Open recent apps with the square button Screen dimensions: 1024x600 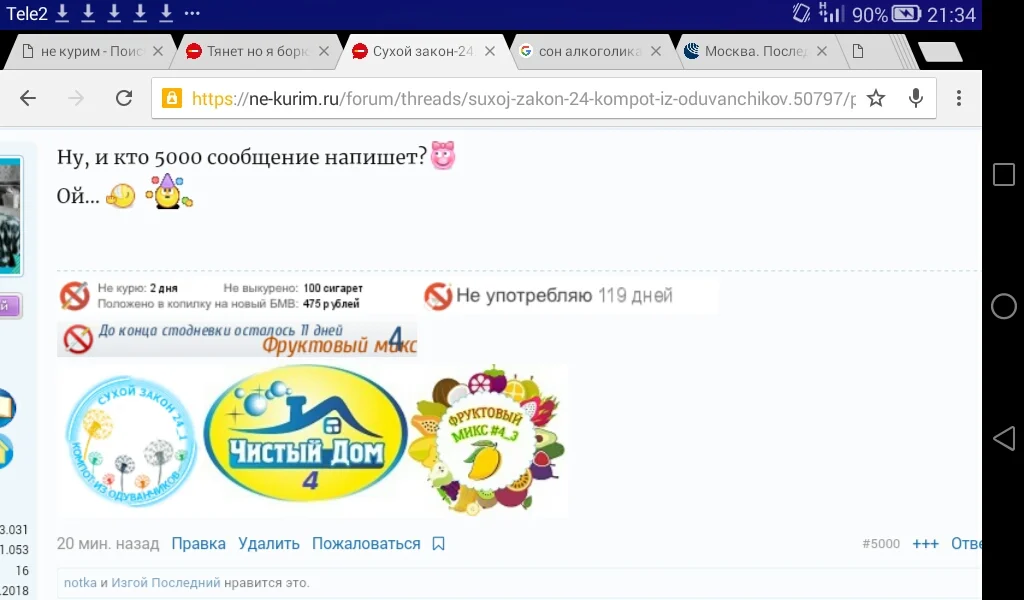point(1003,174)
